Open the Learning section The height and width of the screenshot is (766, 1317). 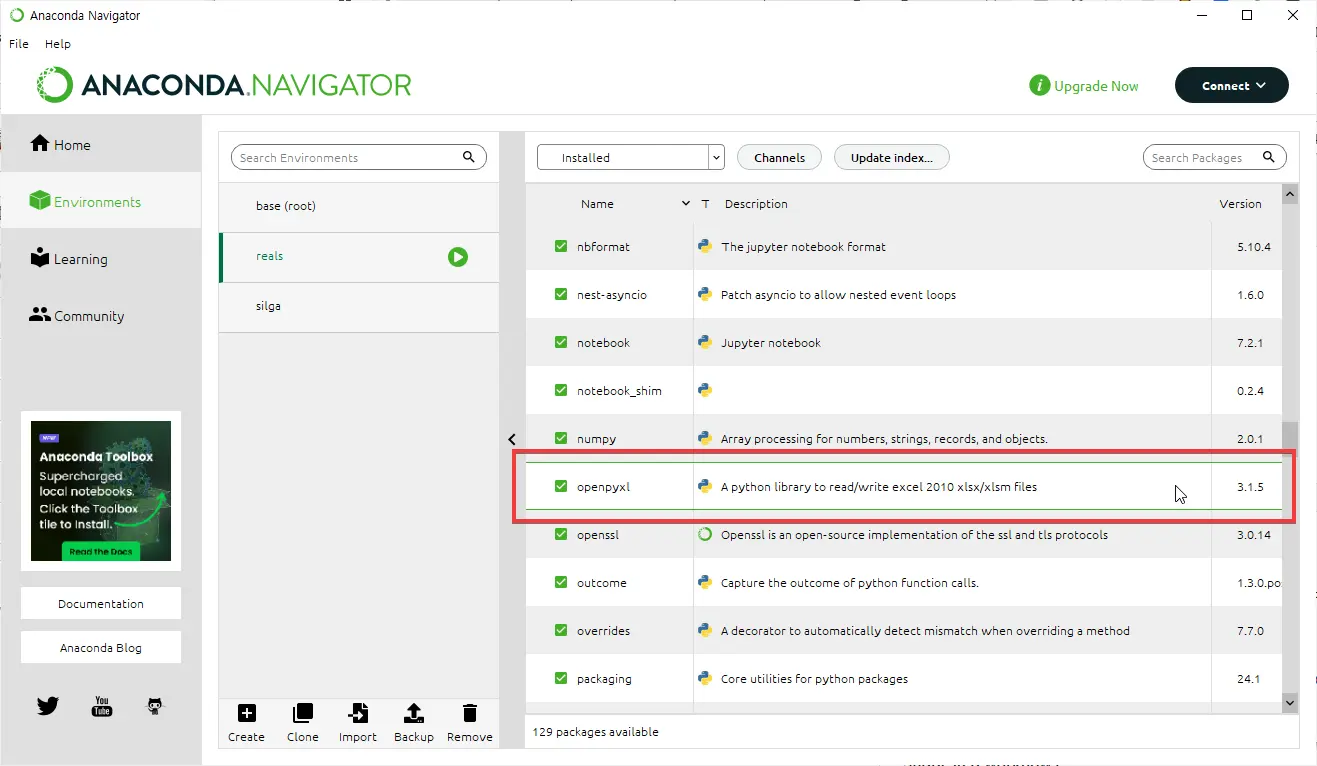pyautogui.click(x=78, y=258)
